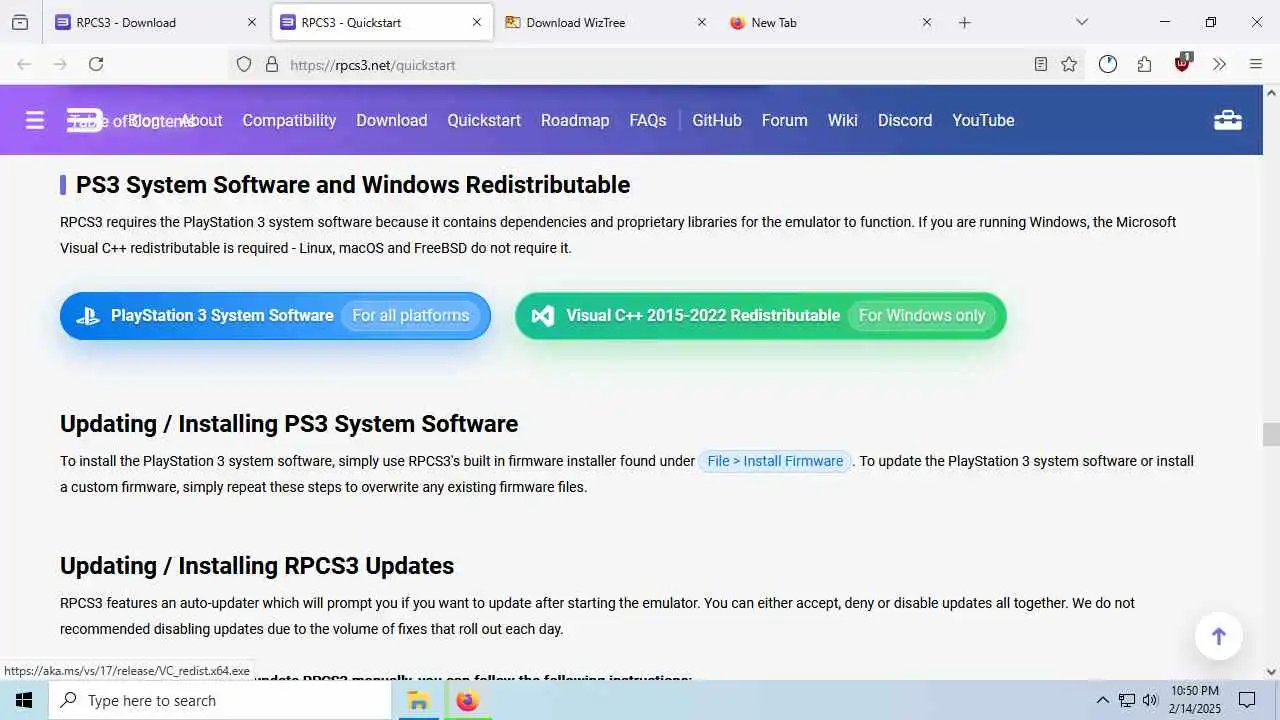This screenshot has height=720, width=1280.
Task: Open the Firefox View icon in tab strip
Action: (x=20, y=22)
